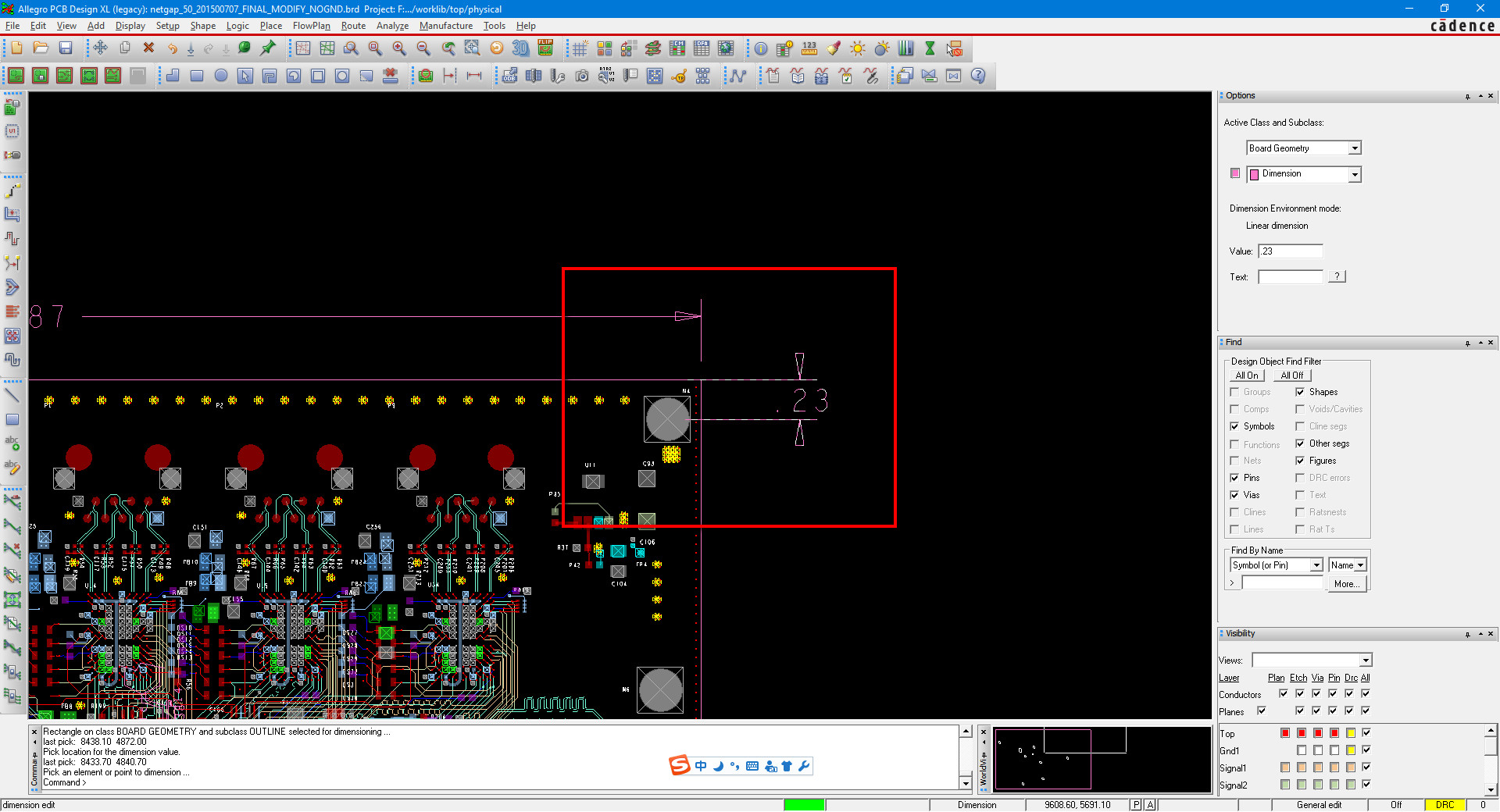Open the cross-section layer stack icon
Screen dimensions: 1500x812
click(x=653, y=48)
